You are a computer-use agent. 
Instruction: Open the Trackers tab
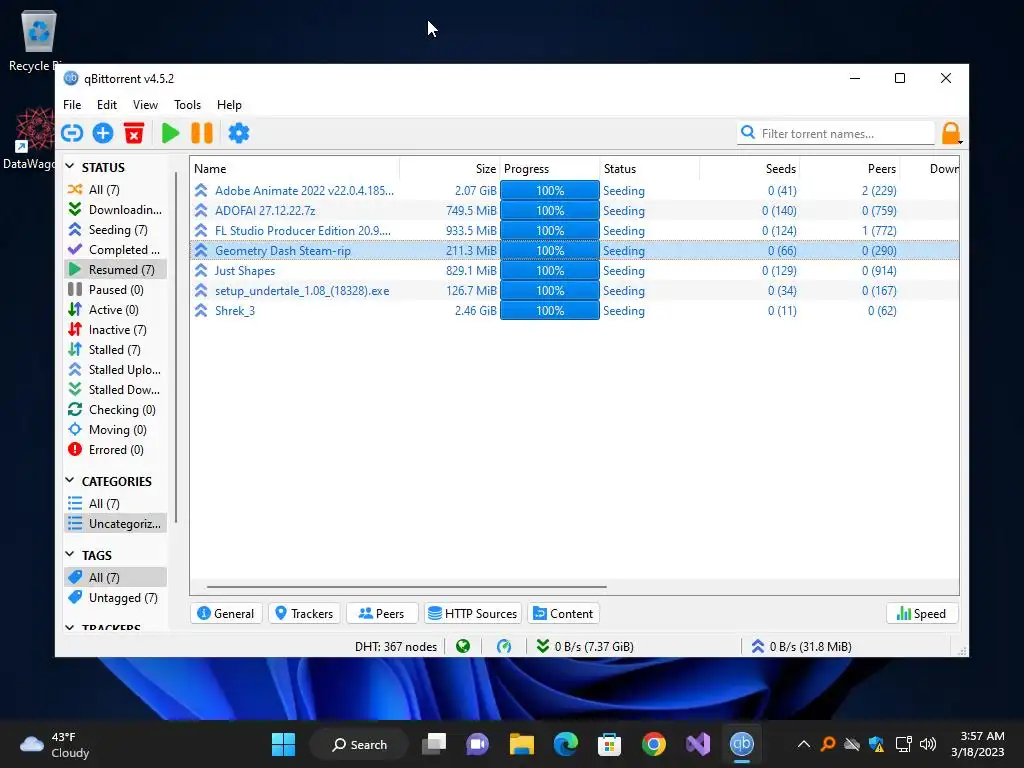[x=304, y=613]
